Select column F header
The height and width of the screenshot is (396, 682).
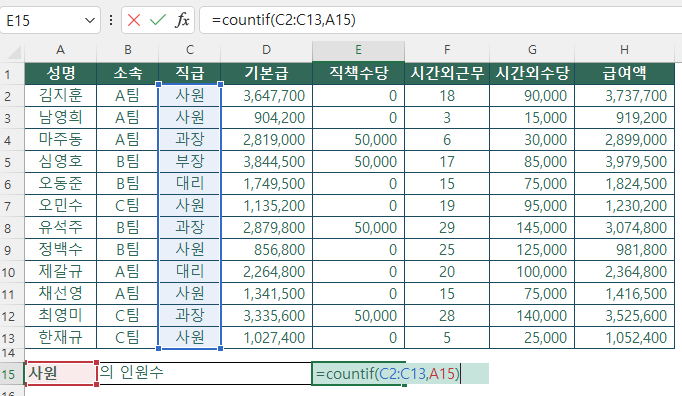447,50
